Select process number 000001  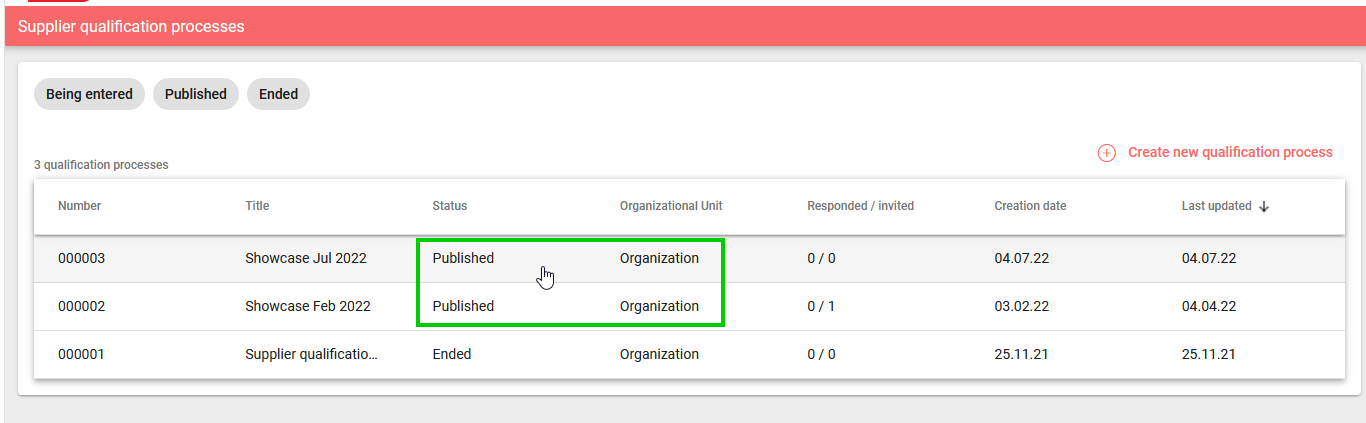coord(81,354)
